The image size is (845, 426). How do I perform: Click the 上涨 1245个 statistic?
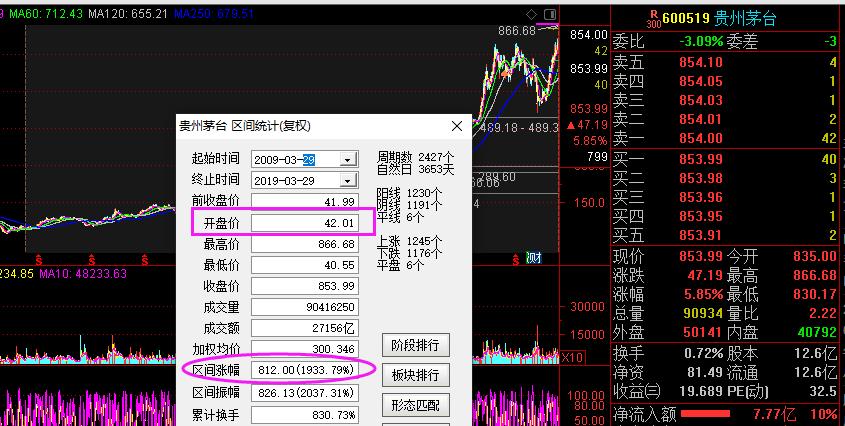tap(409, 241)
